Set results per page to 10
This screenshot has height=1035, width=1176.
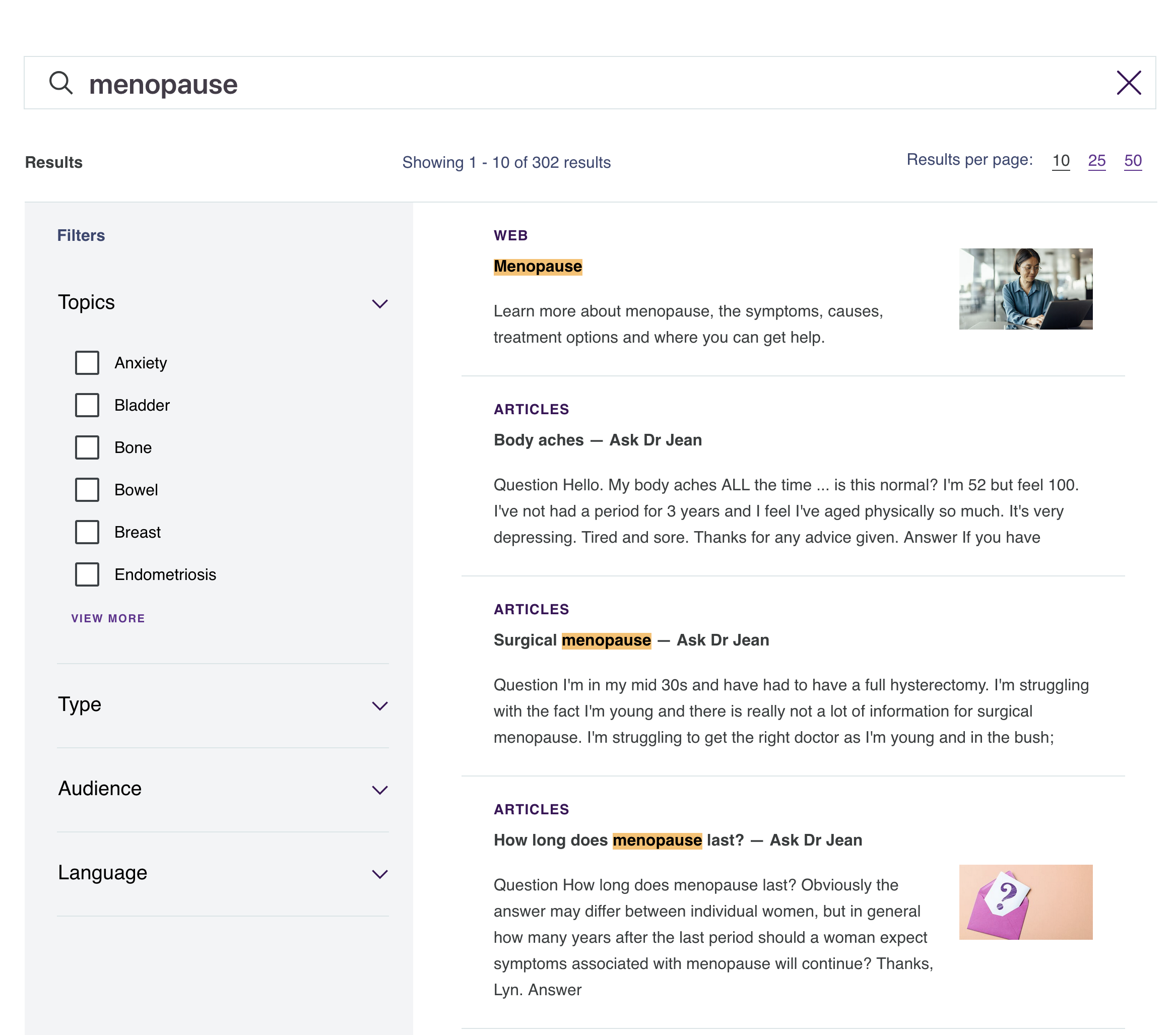1061,161
